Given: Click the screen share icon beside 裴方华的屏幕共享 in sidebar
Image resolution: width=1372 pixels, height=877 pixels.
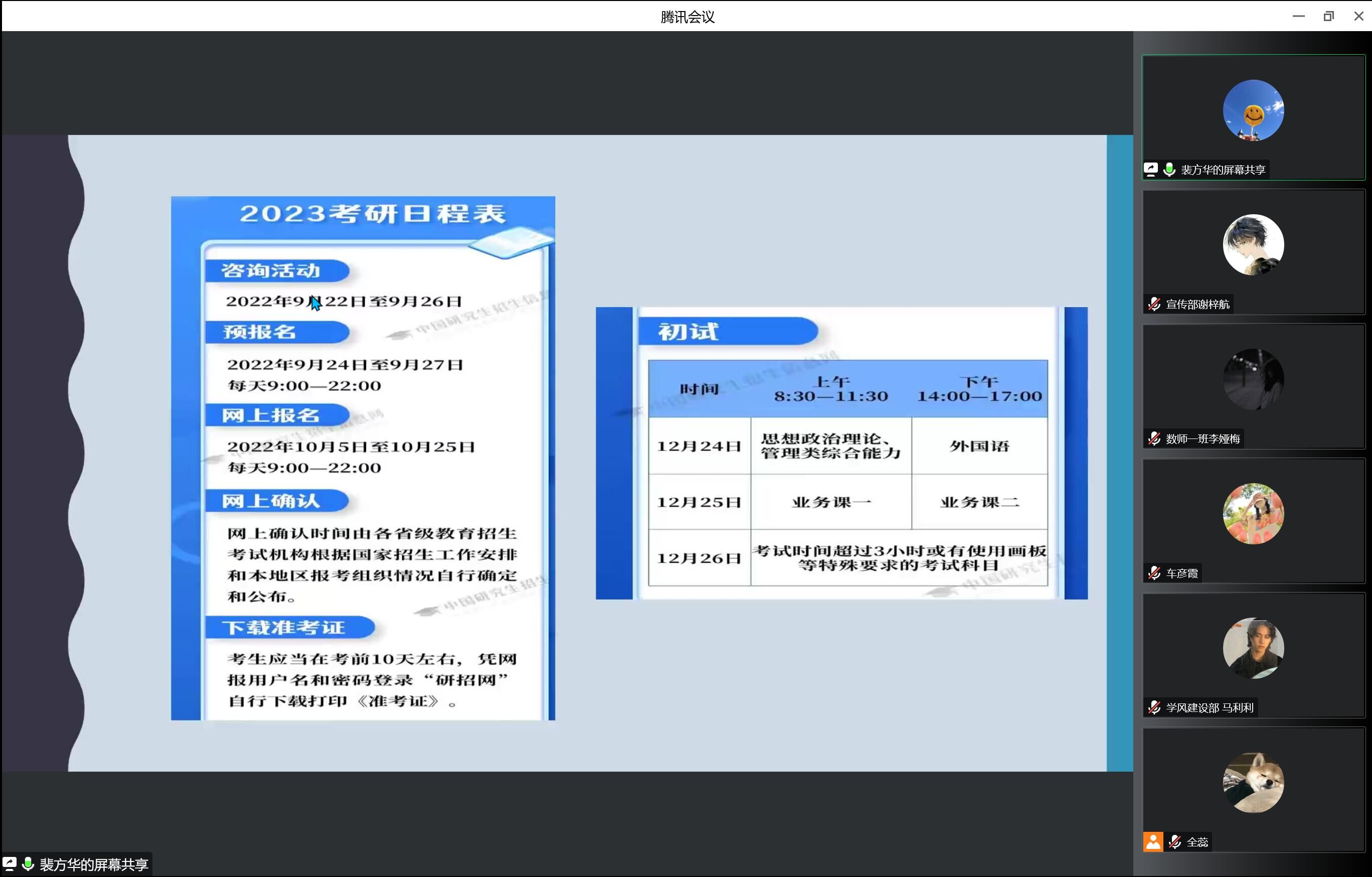Looking at the screenshot, I should pyautogui.click(x=1150, y=170).
